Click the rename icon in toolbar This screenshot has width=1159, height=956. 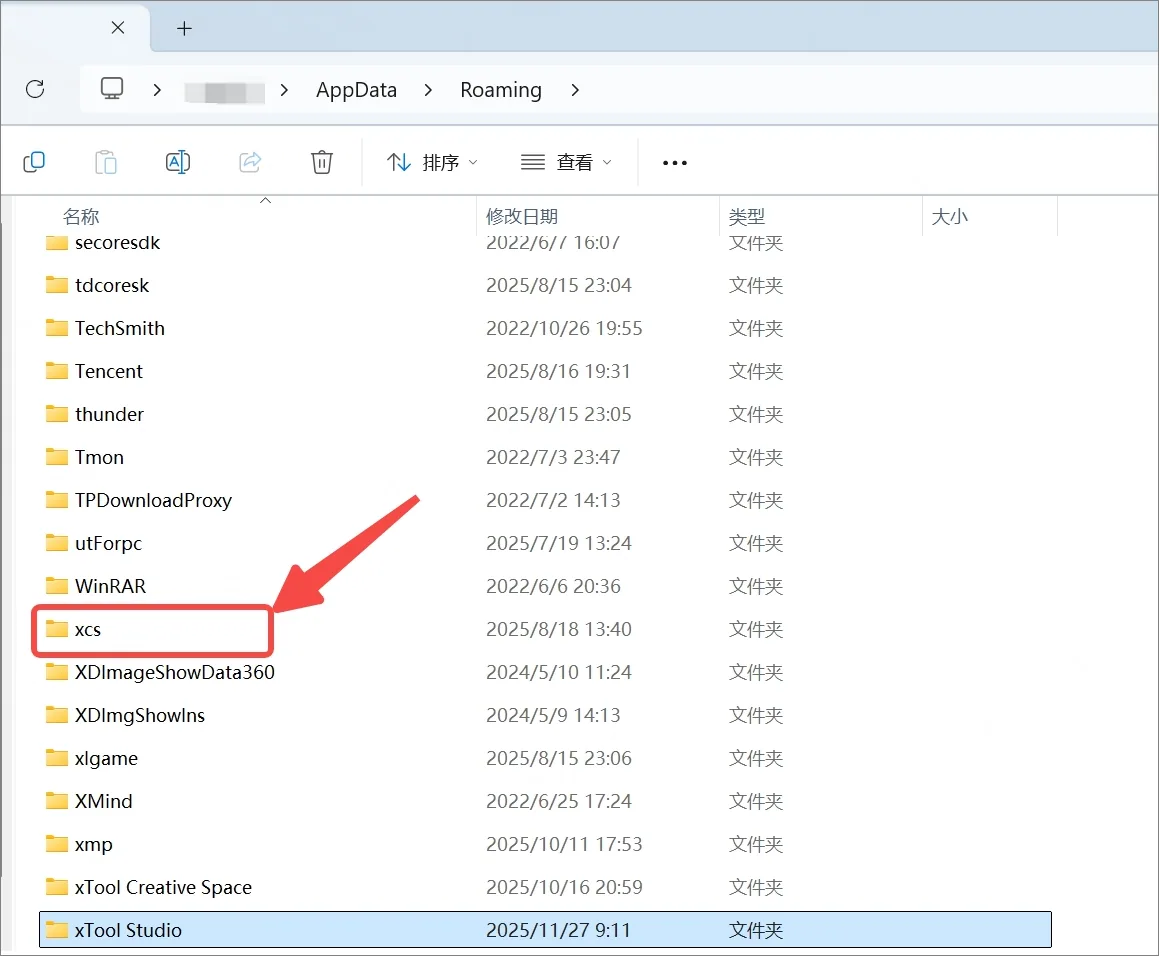click(178, 162)
